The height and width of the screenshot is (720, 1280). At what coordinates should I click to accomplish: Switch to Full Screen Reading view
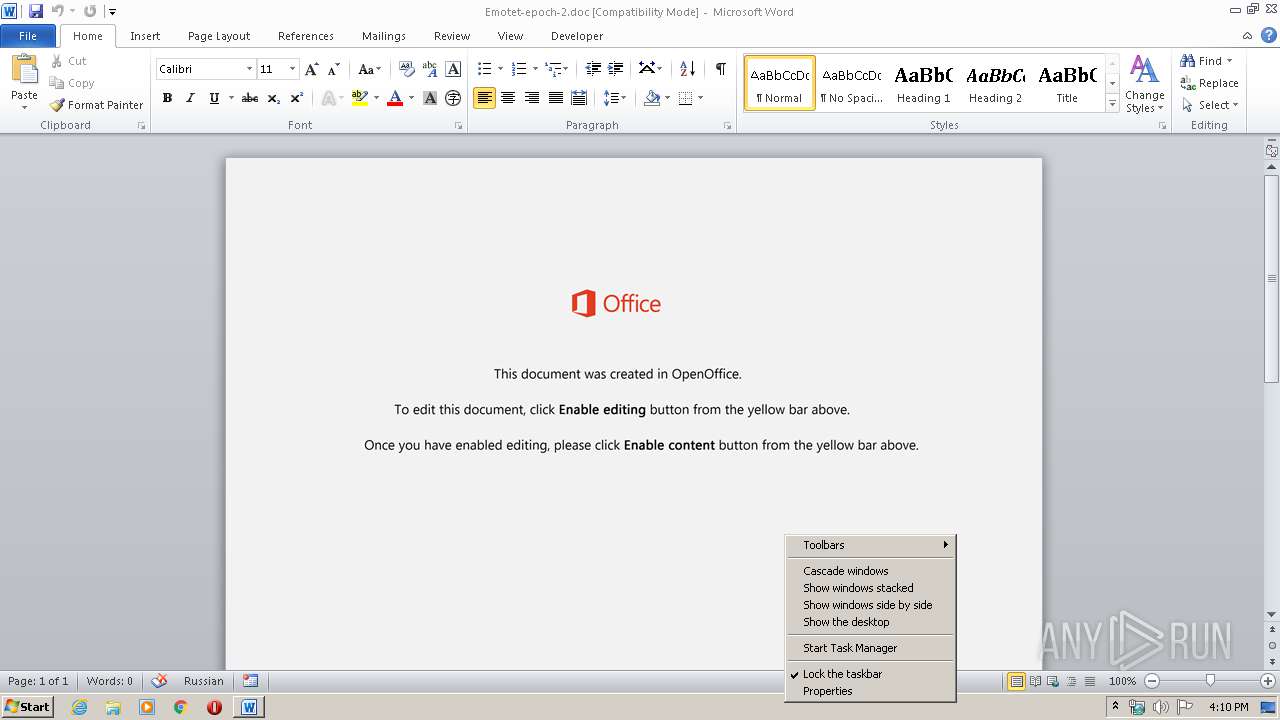[1035, 681]
